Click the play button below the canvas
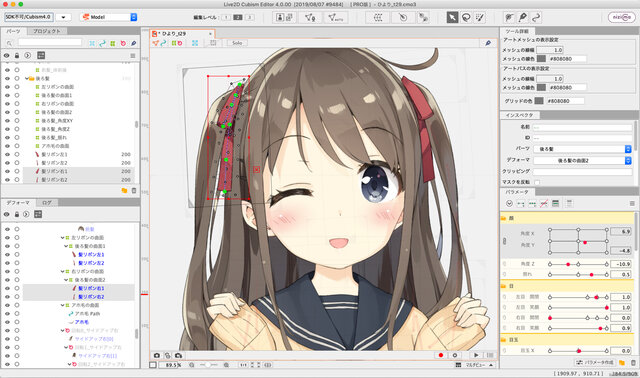The image size is (640, 378). pos(476,355)
